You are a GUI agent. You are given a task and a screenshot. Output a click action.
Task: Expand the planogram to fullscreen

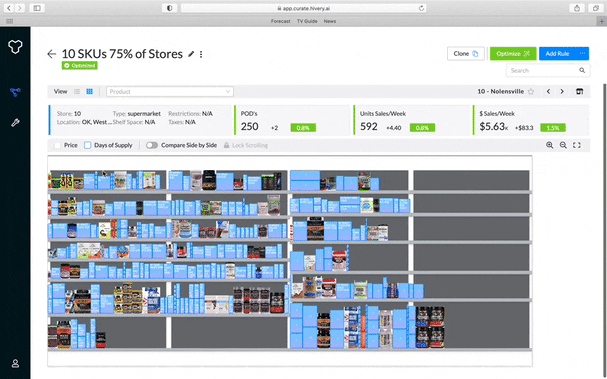577,145
